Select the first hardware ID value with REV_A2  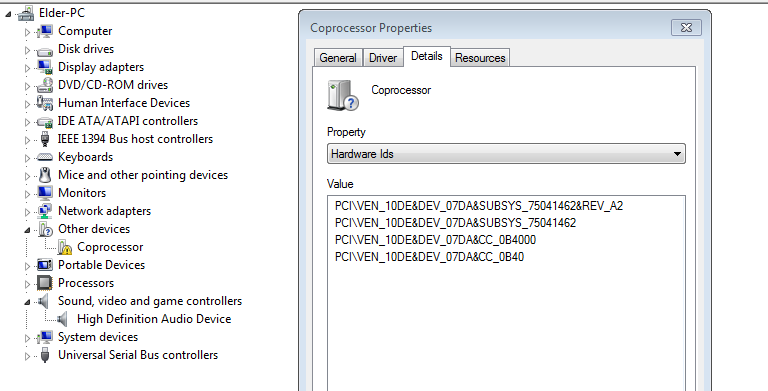[x=479, y=206]
